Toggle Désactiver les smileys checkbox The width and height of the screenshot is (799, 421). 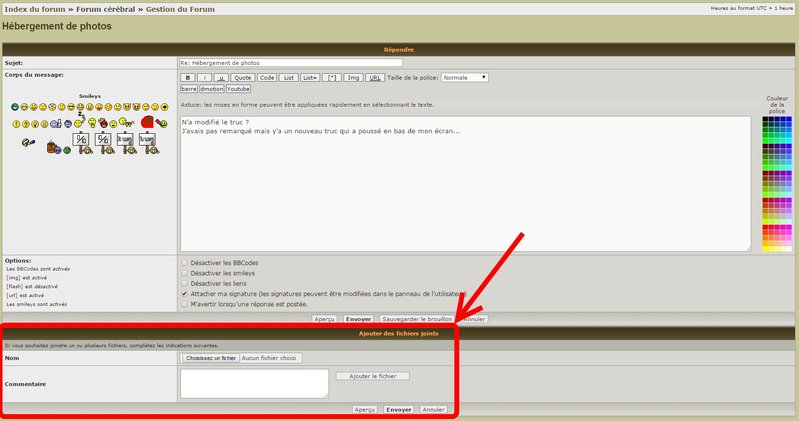click(184, 272)
